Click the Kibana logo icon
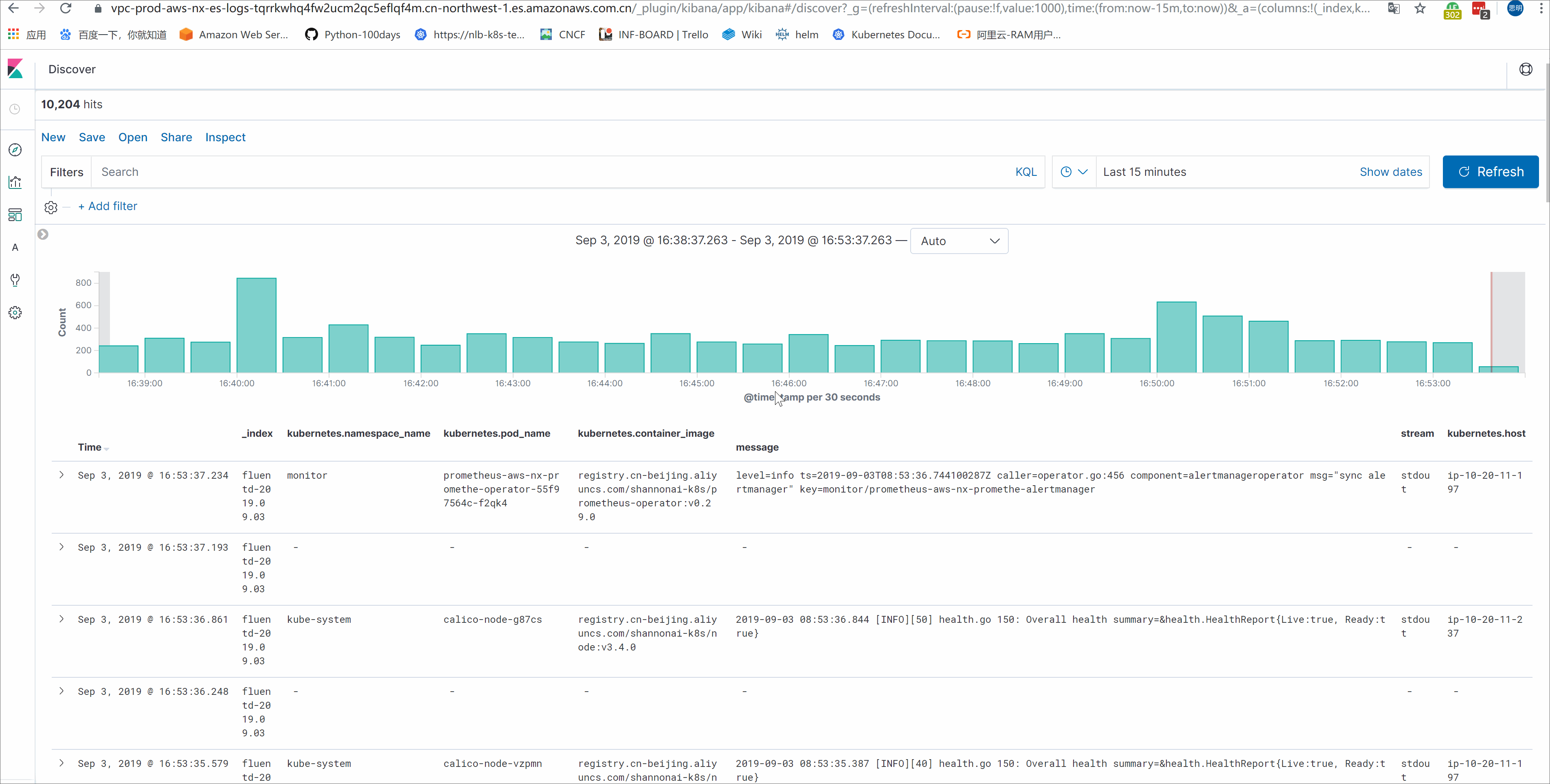1550x784 pixels. point(15,68)
